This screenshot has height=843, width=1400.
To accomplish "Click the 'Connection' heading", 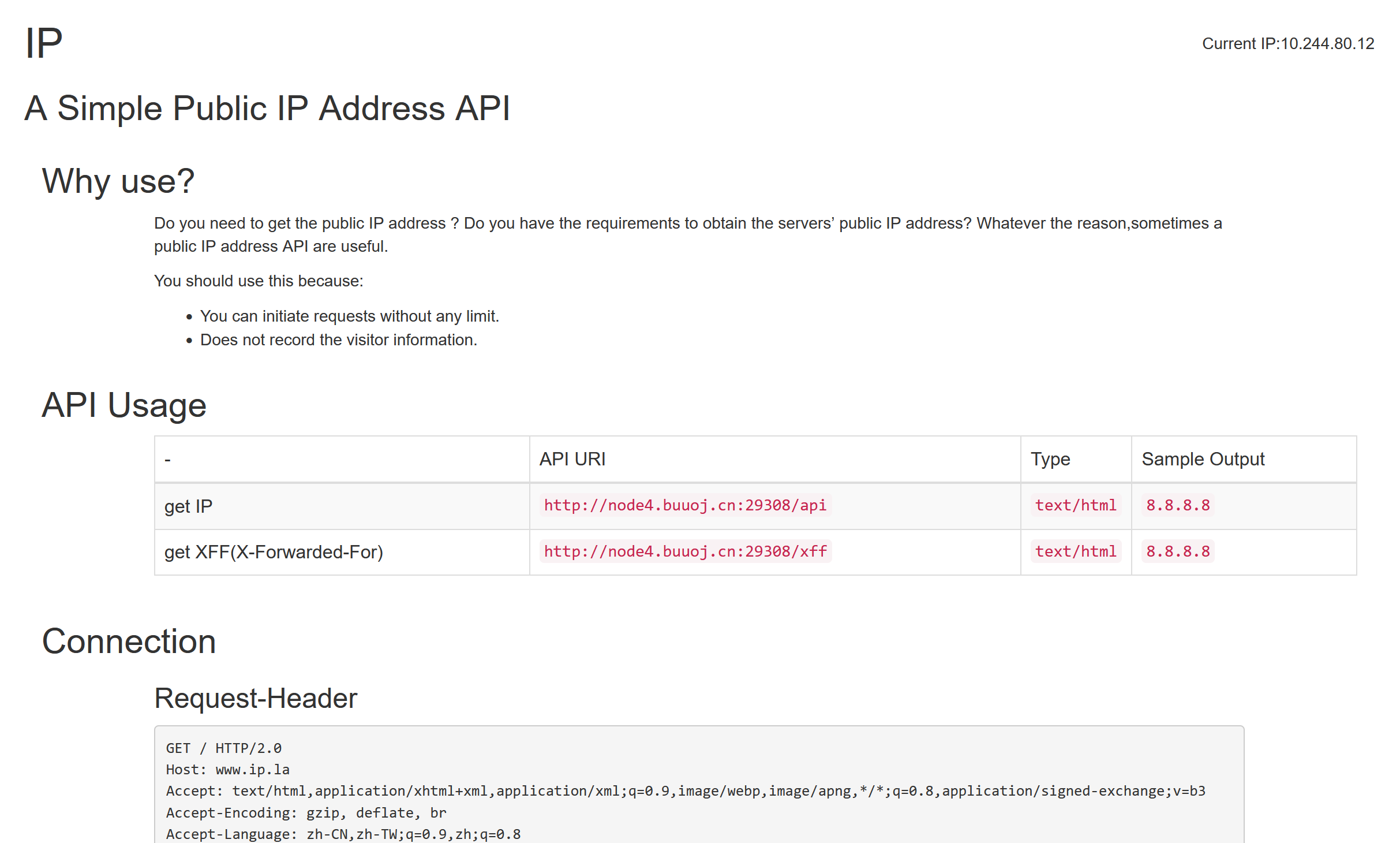I will 129,641.
